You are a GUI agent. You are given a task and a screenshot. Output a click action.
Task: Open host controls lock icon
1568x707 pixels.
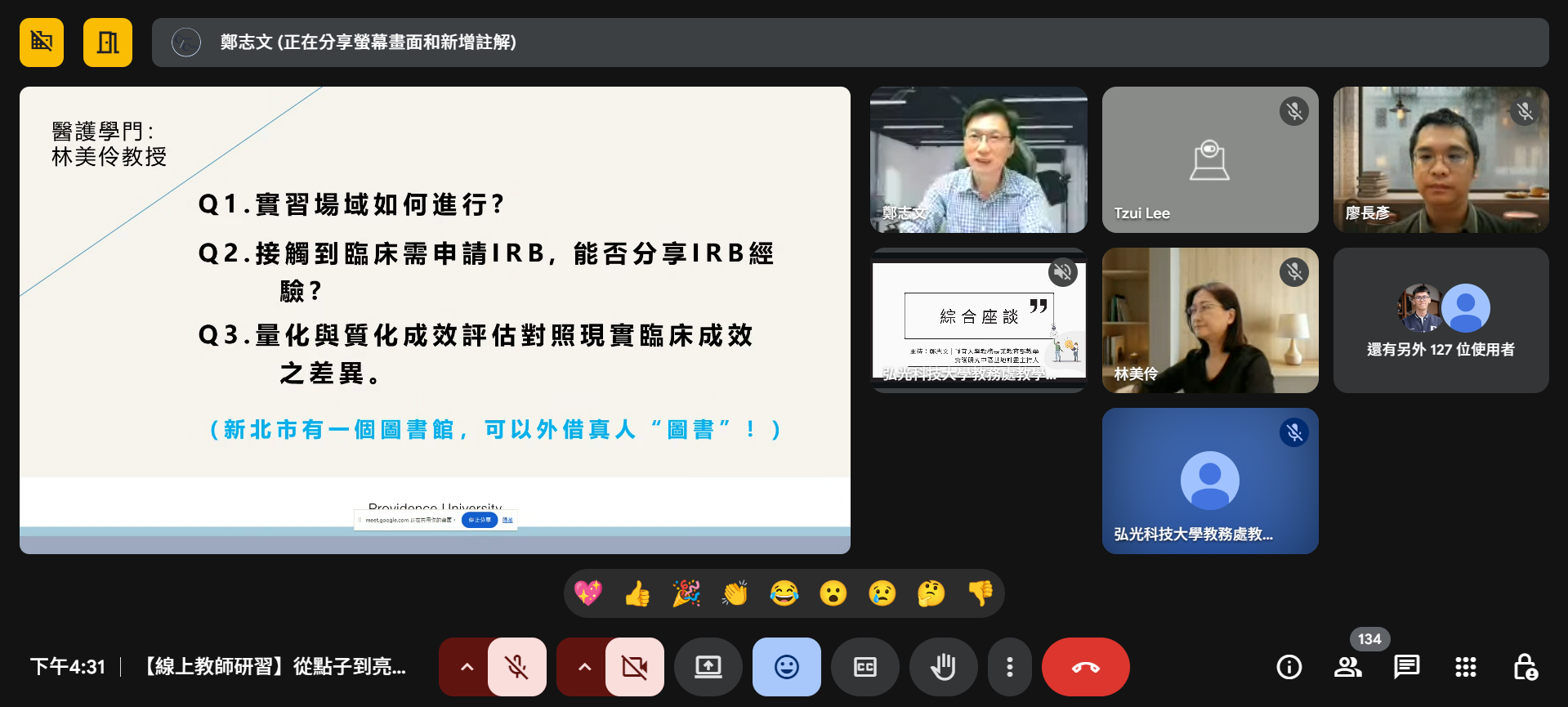click(x=1525, y=667)
